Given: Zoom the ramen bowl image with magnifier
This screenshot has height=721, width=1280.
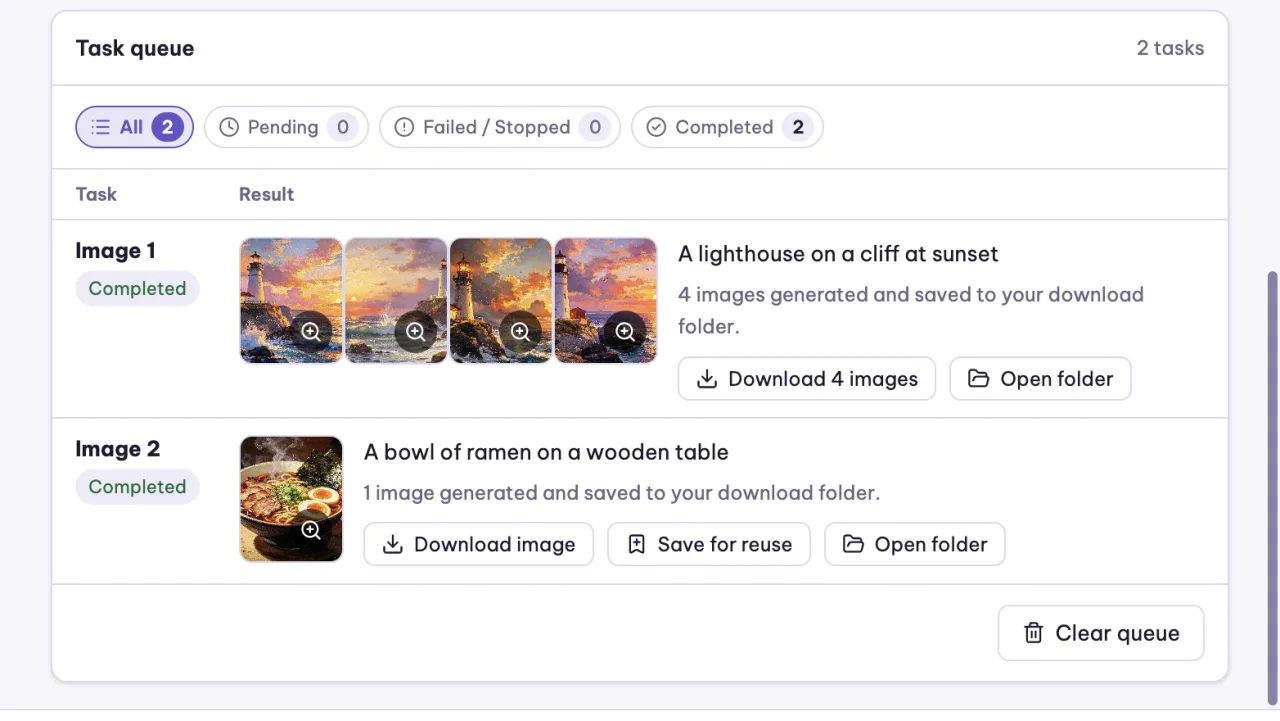Looking at the screenshot, I should tap(311, 530).
